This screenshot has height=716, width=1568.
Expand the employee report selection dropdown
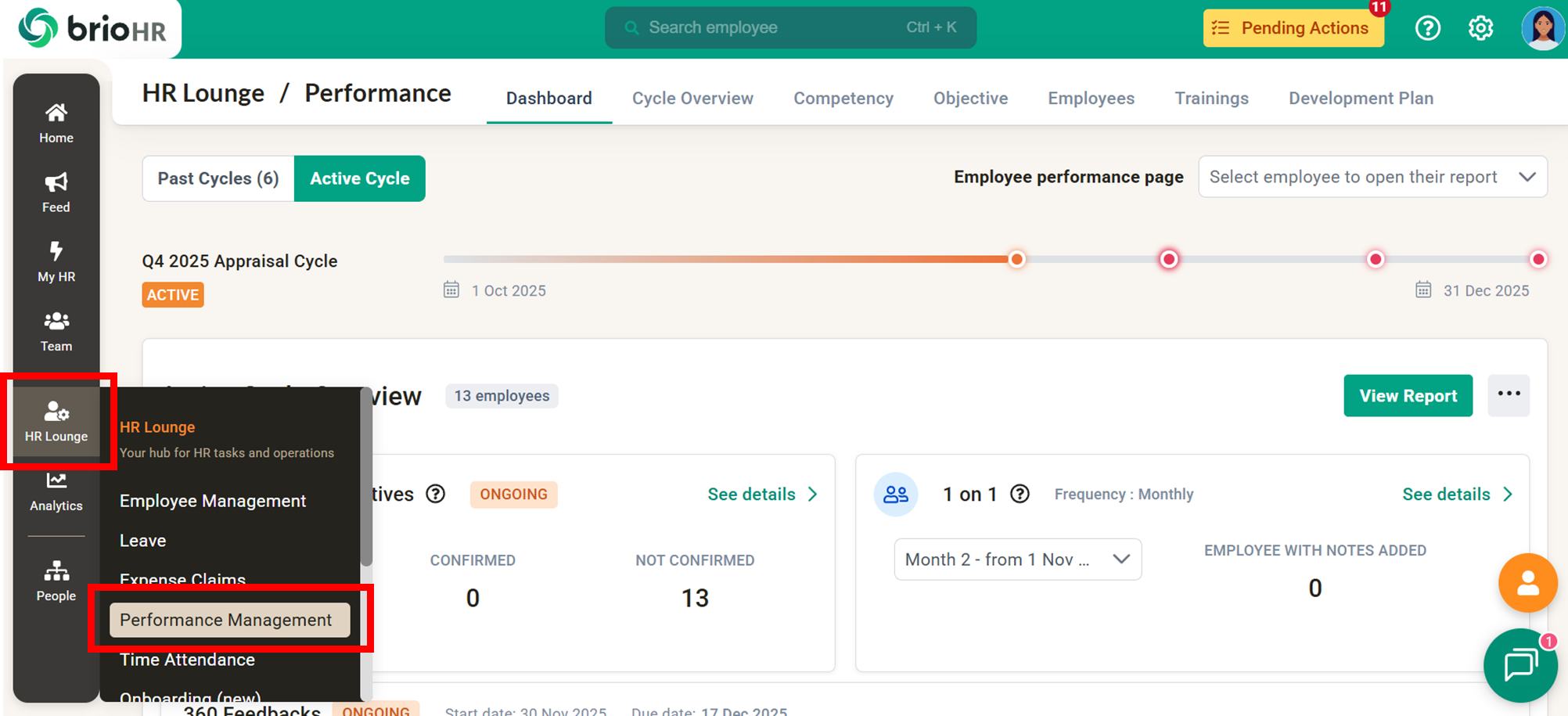click(1372, 177)
